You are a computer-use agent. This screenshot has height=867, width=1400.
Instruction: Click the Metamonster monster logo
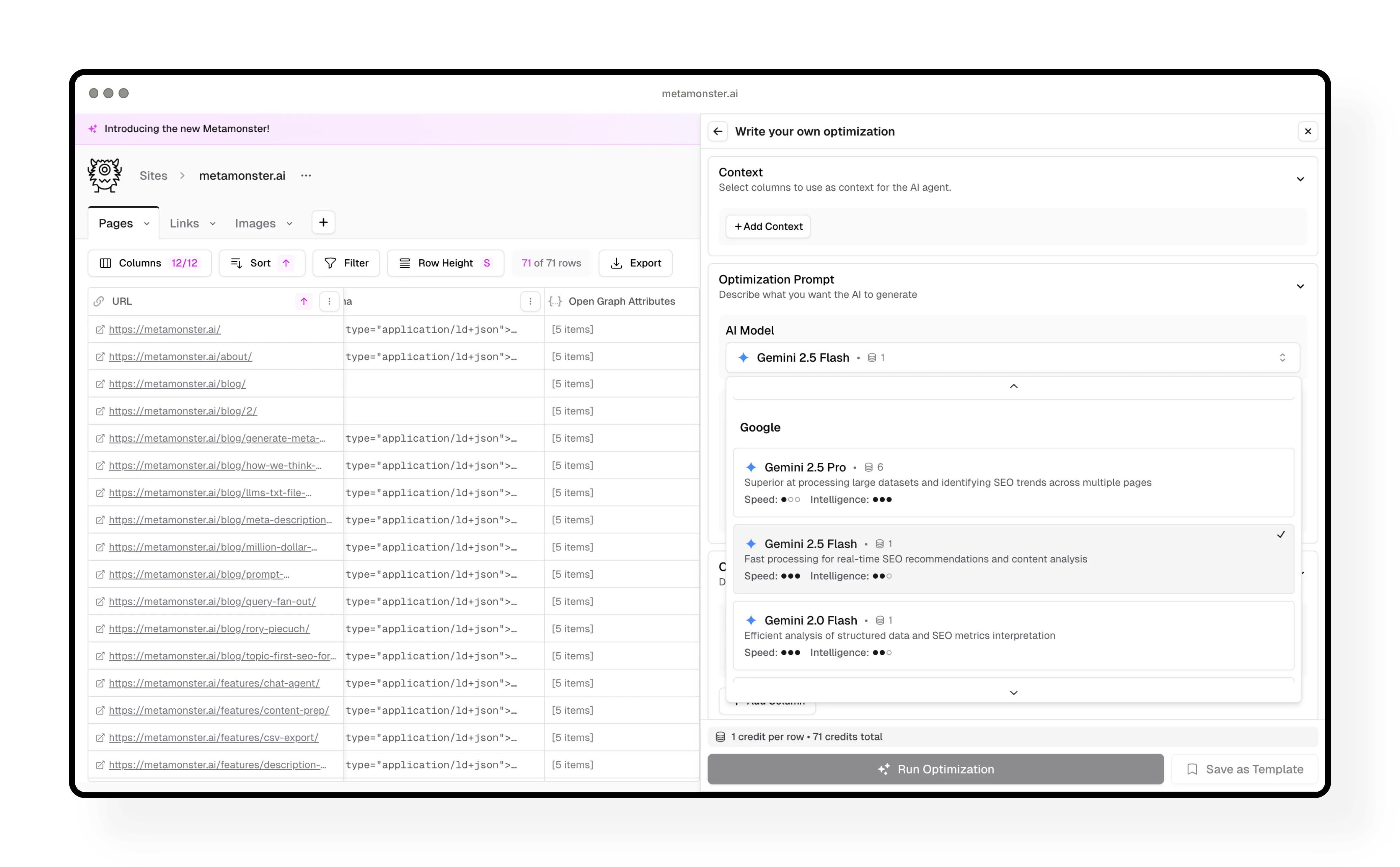click(104, 175)
